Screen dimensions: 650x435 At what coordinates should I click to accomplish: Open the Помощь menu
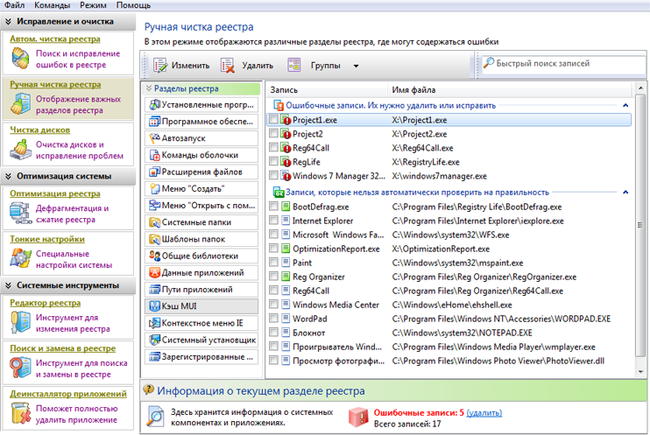(x=133, y=5)
